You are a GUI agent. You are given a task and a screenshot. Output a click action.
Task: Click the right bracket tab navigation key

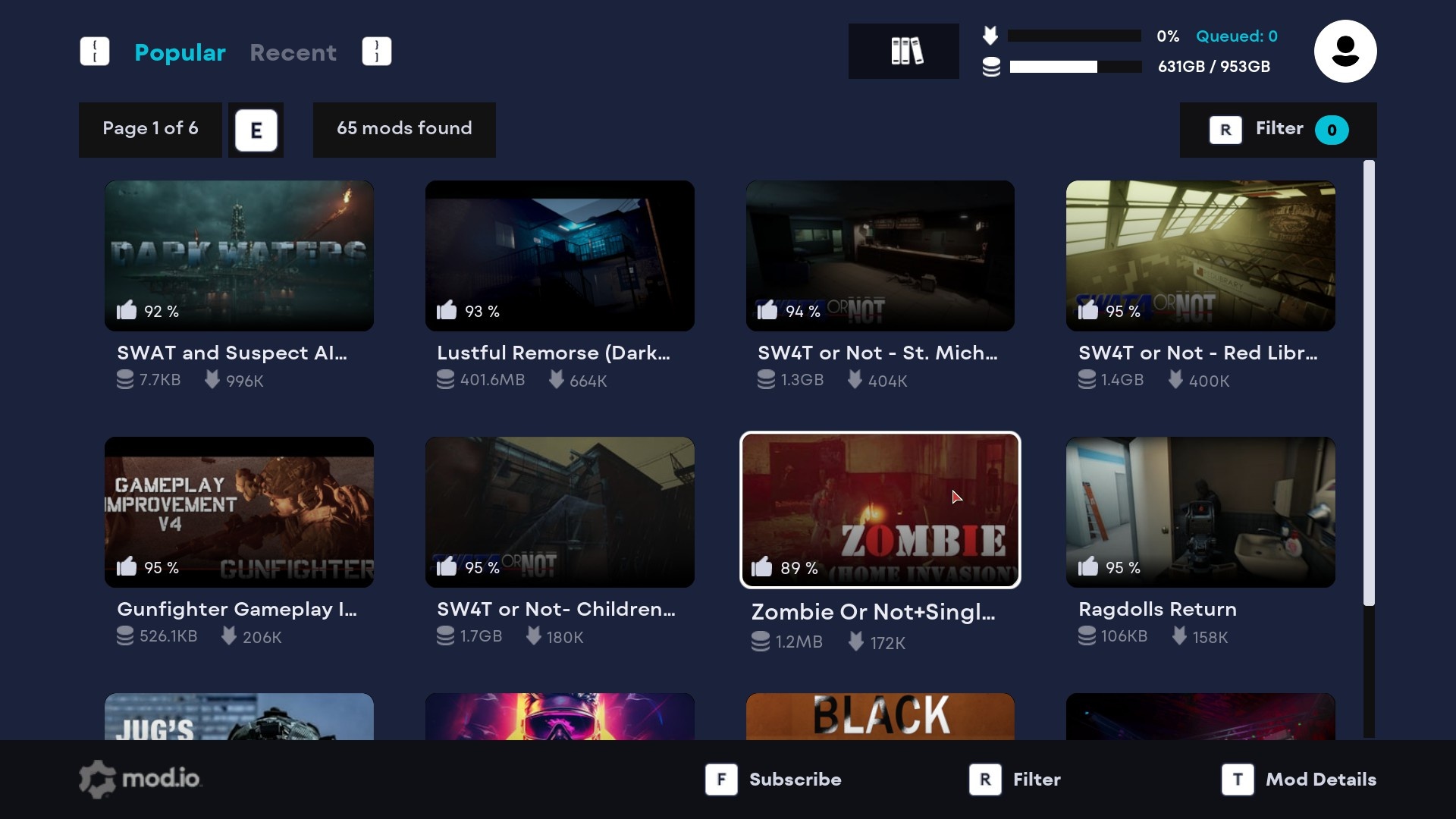[377, 52]
